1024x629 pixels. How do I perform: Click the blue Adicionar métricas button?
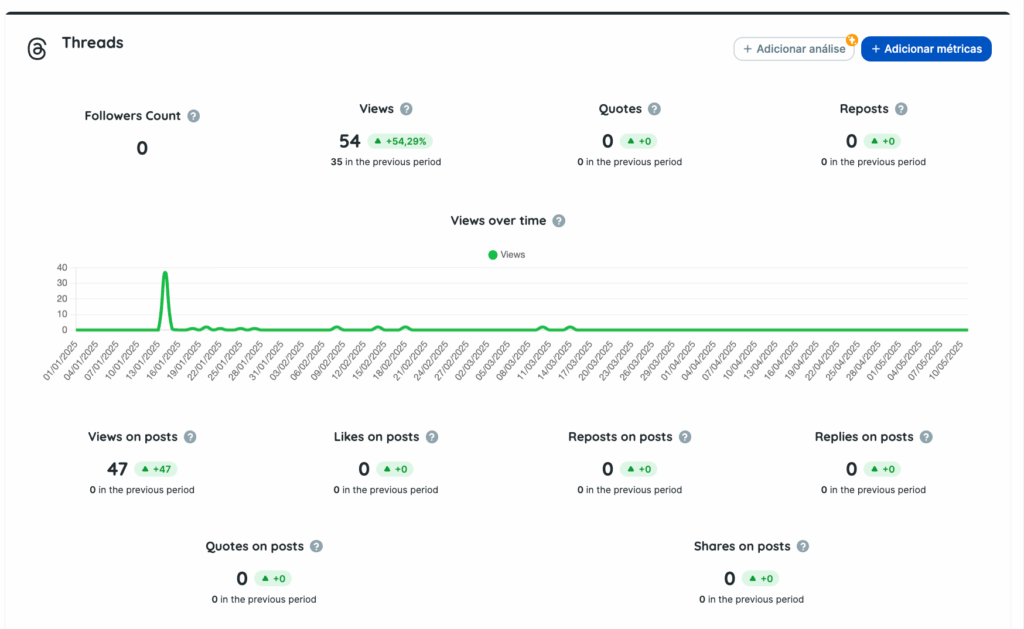click(x=926, y=49)
